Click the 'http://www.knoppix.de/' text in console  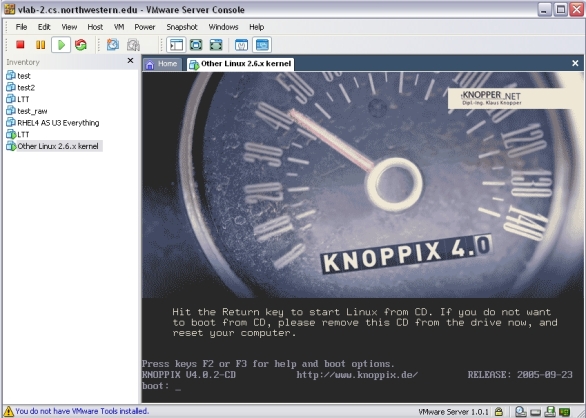[357, 375]
